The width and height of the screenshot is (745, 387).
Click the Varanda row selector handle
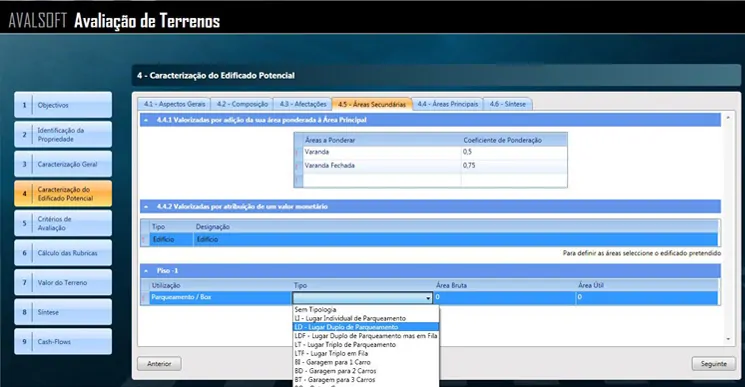(x=298, y=152)
